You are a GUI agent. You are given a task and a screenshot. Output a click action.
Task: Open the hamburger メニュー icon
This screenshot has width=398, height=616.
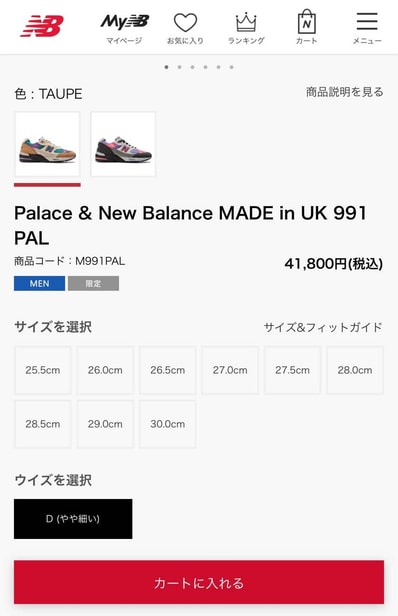tap(367, 28)
